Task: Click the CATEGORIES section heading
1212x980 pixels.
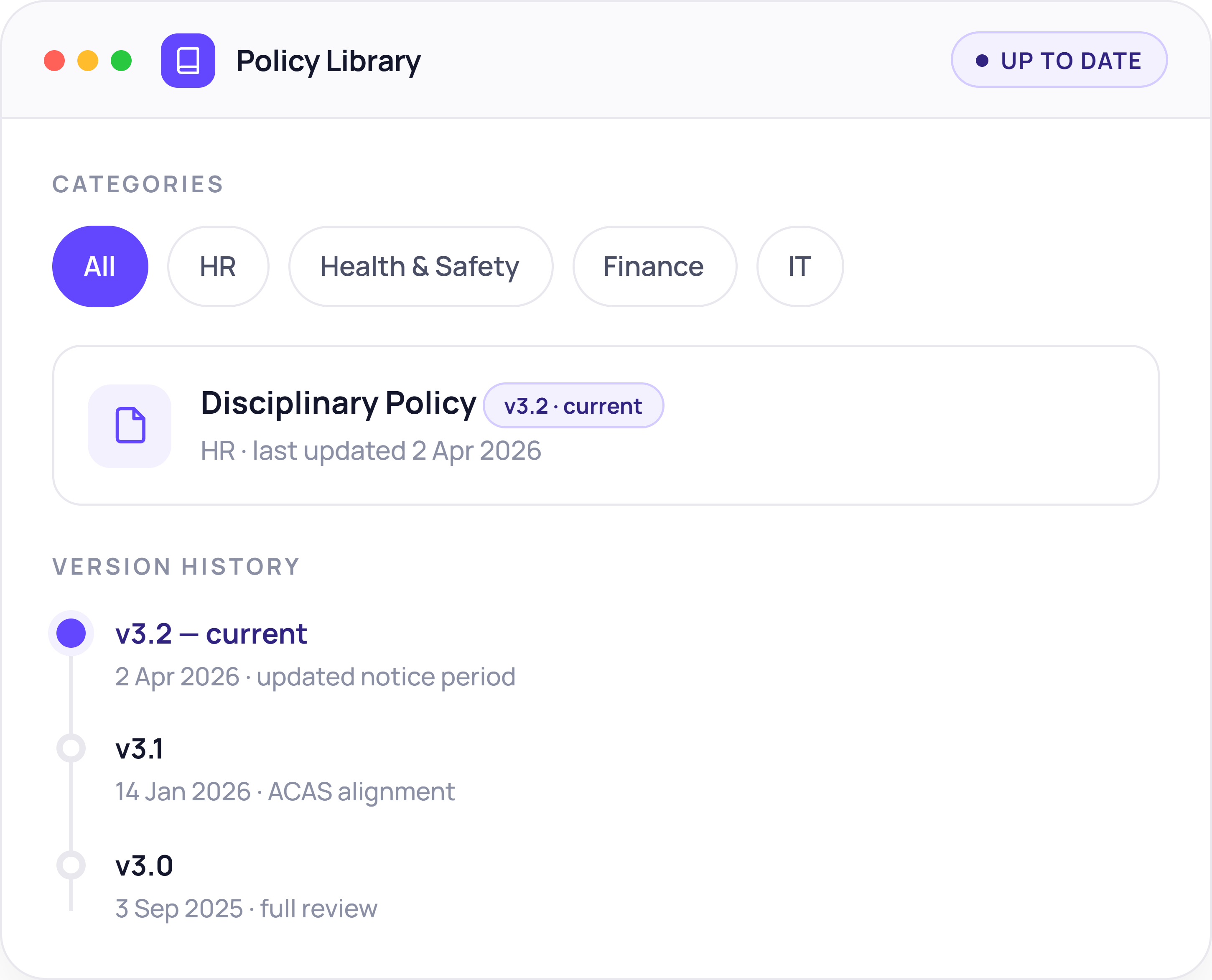Action: pos(138,184)
